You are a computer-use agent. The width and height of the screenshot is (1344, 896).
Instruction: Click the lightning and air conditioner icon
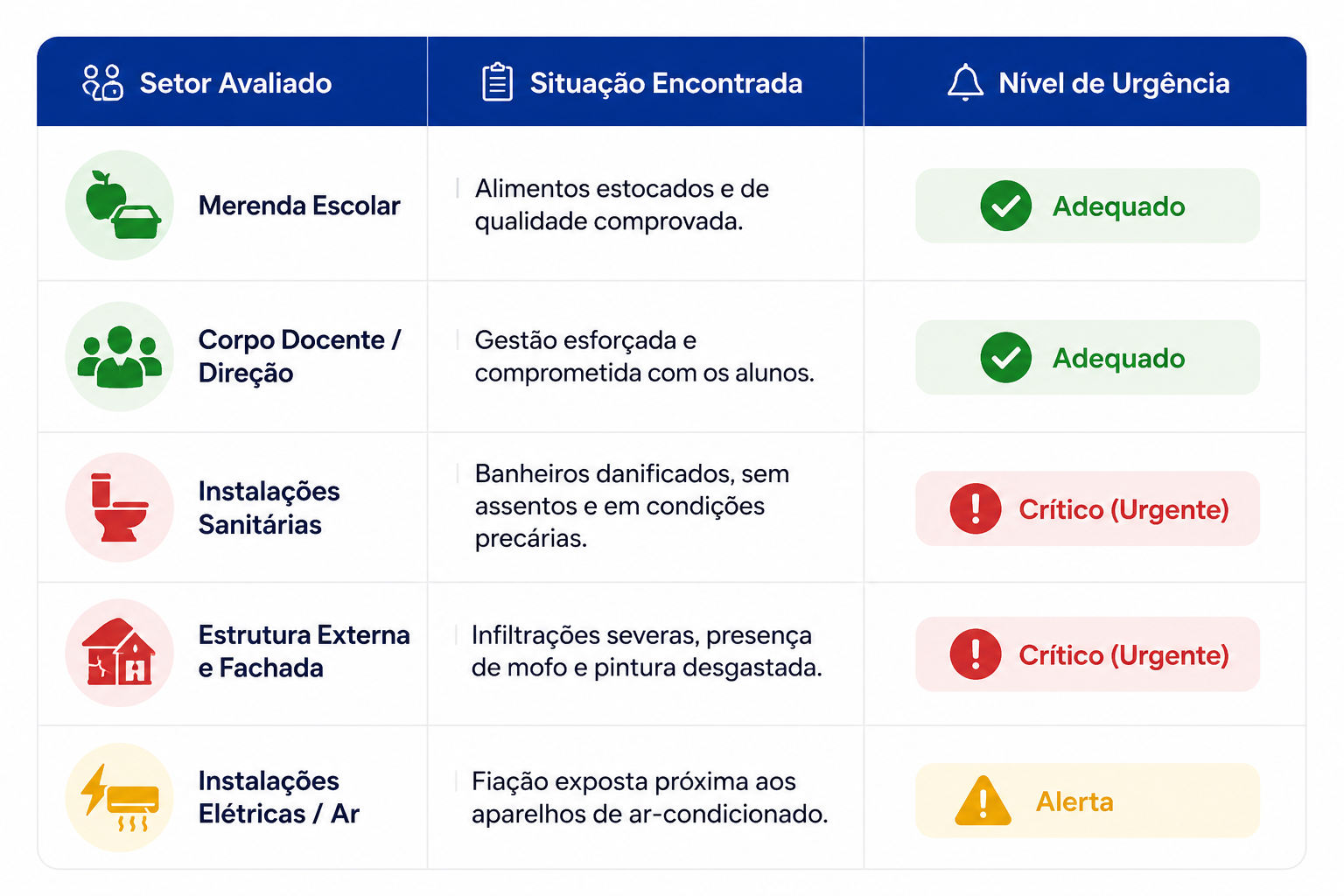point(120,798)
